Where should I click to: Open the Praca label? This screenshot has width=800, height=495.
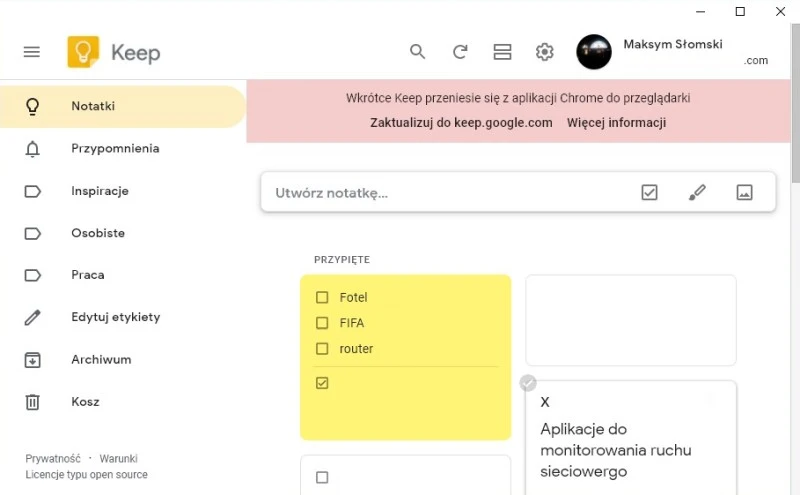tap(122, 275)
